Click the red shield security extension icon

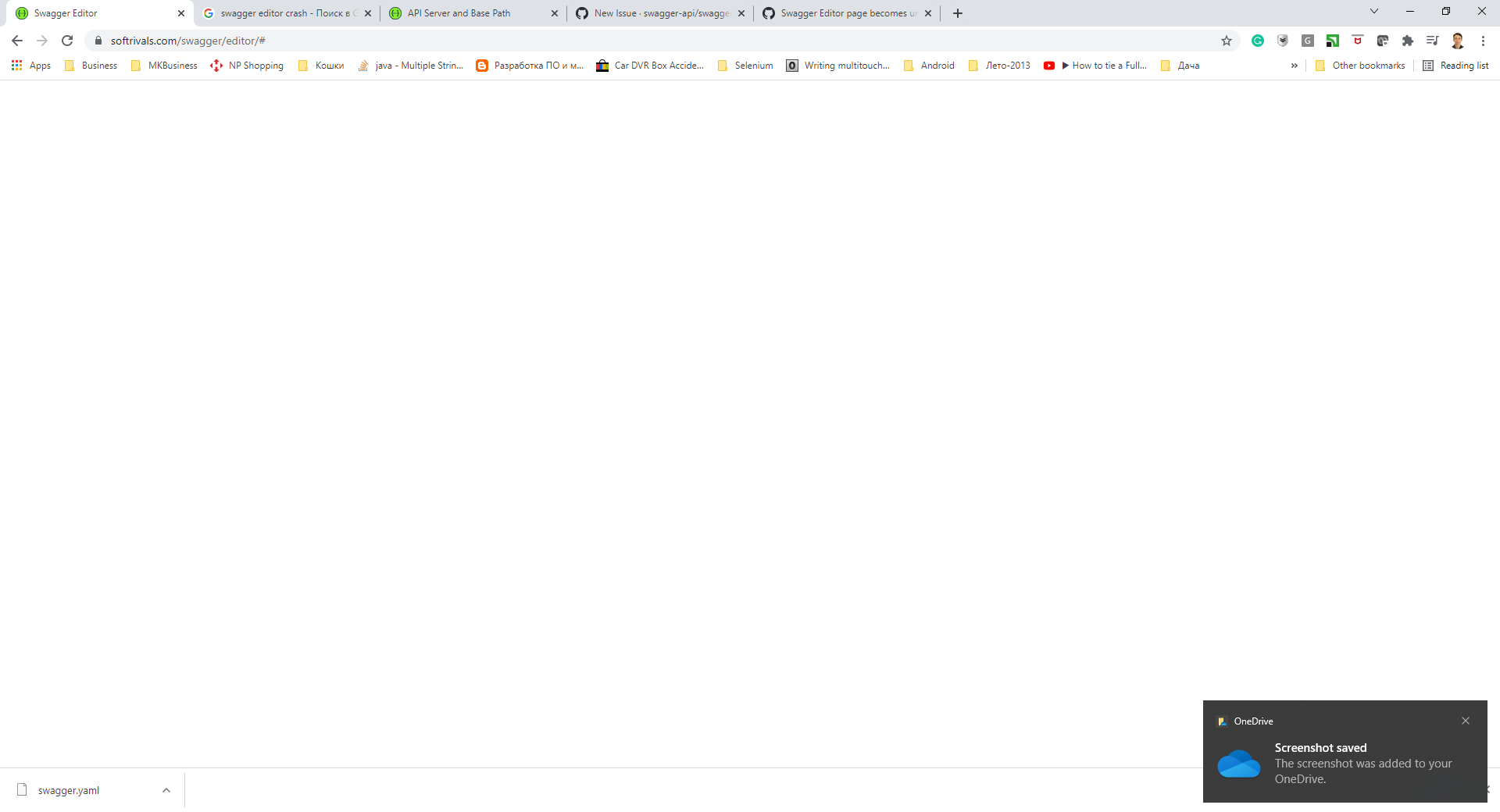click(1357, 40)
